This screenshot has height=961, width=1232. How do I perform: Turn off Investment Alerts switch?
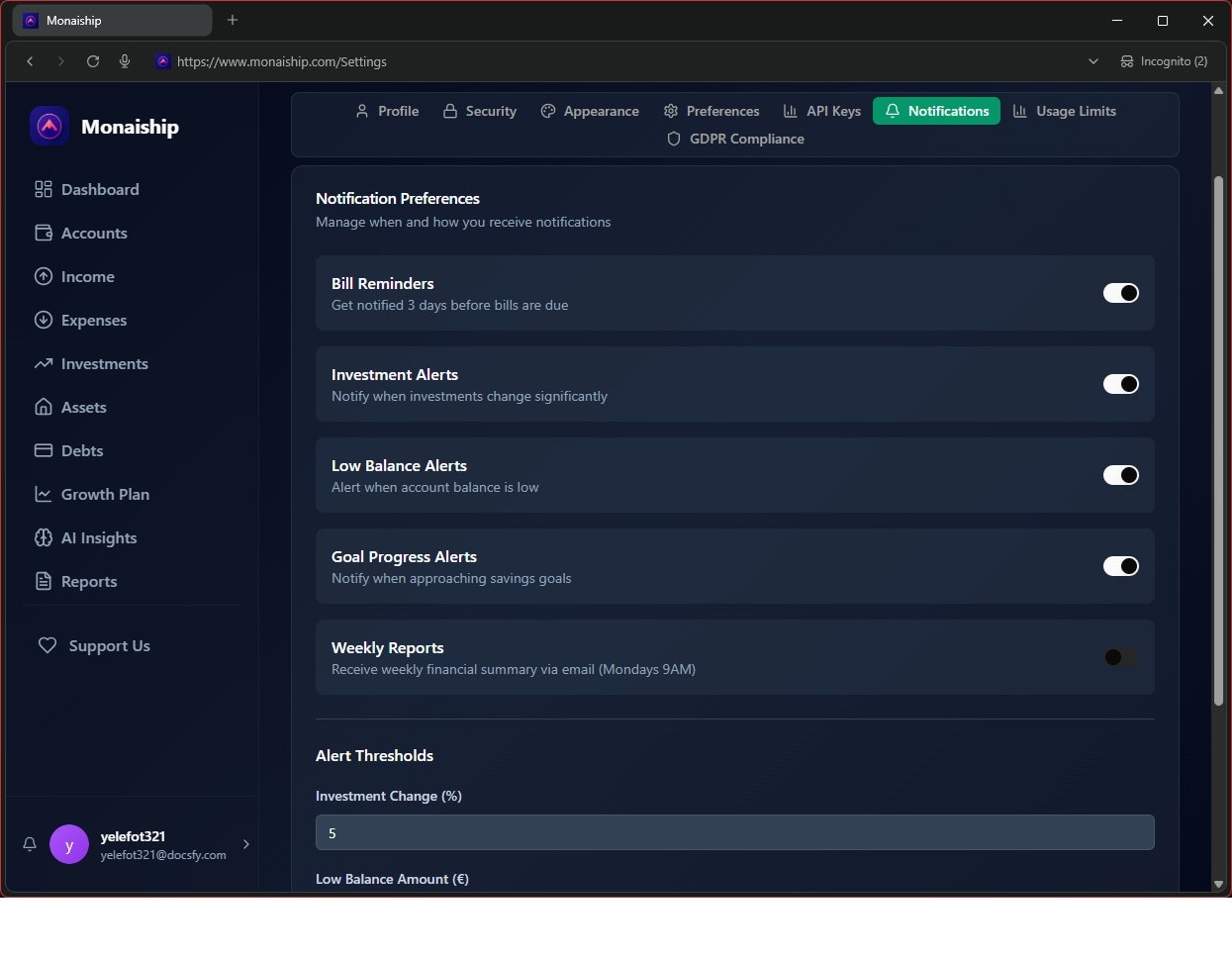[1121, 384]
